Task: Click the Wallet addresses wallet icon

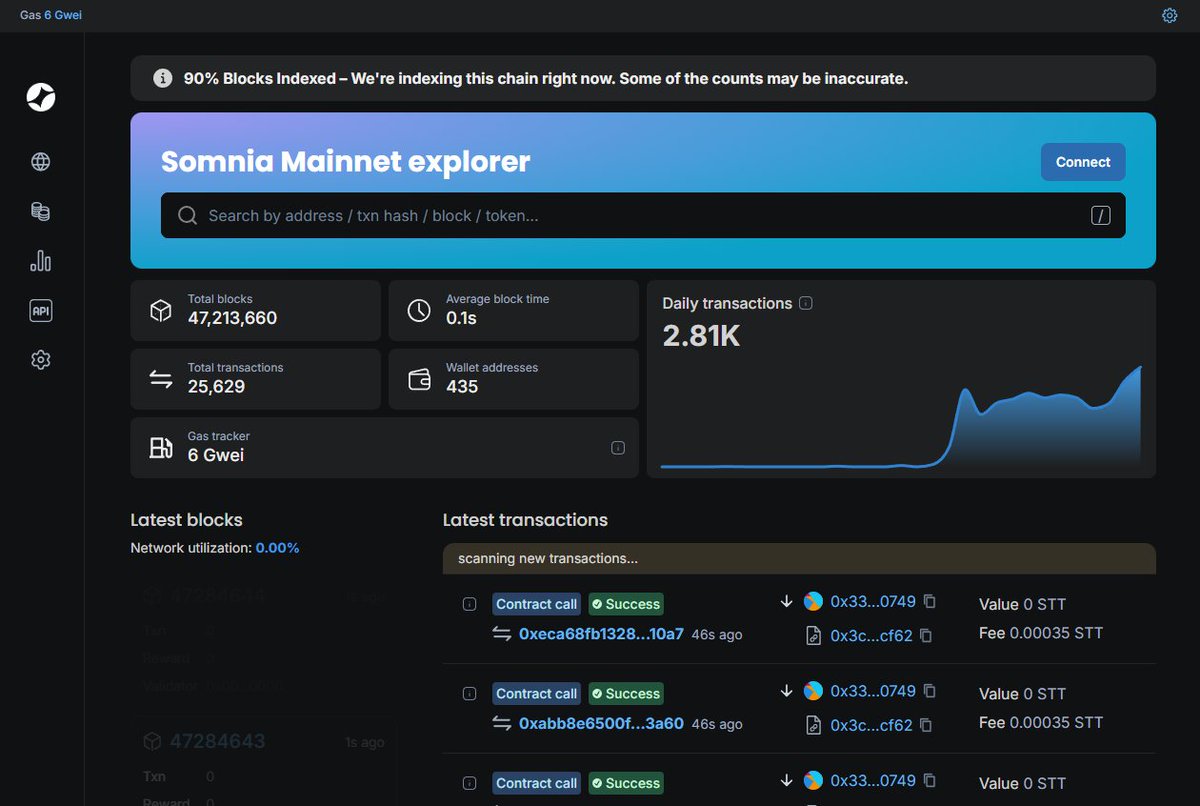Action: point(419,379)
